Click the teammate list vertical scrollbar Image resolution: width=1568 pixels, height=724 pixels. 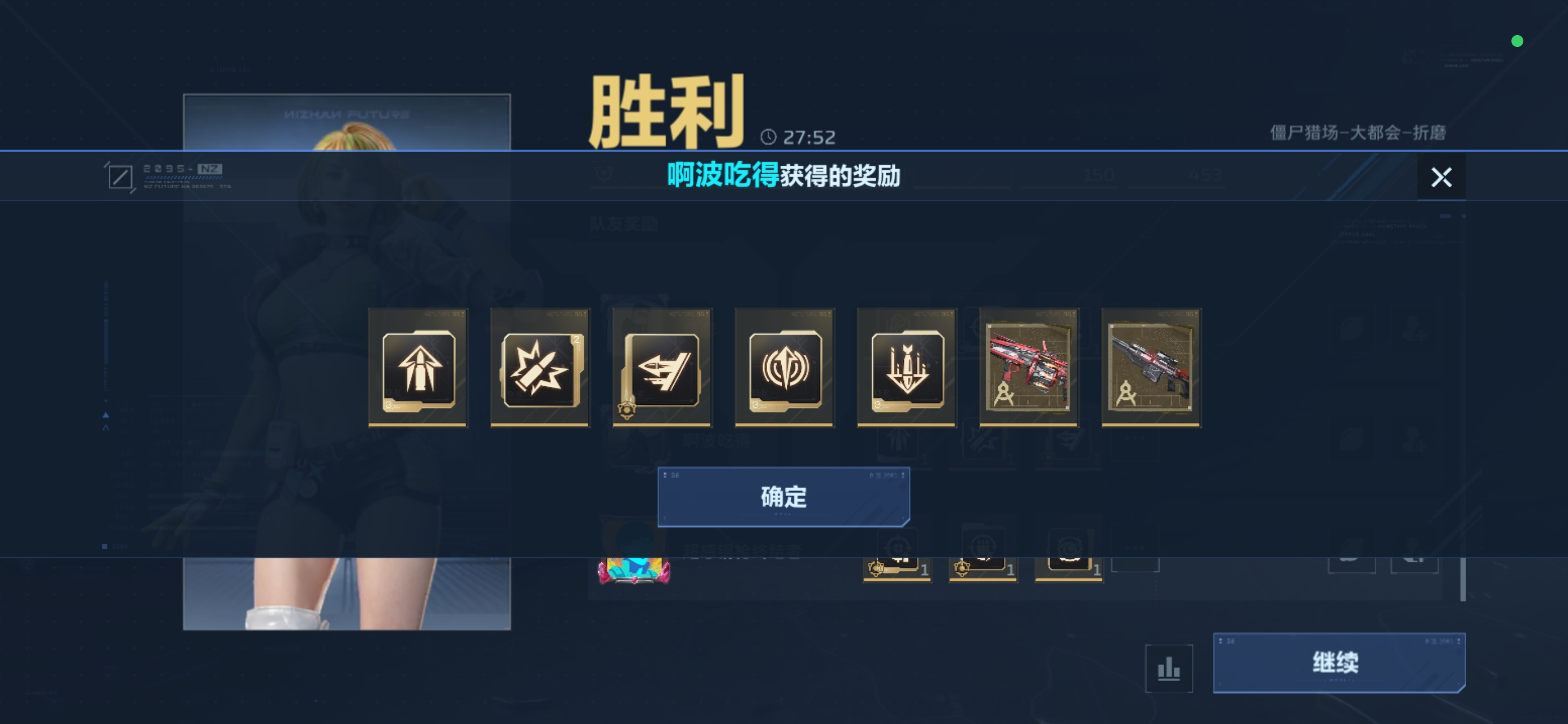[1463, 580]
